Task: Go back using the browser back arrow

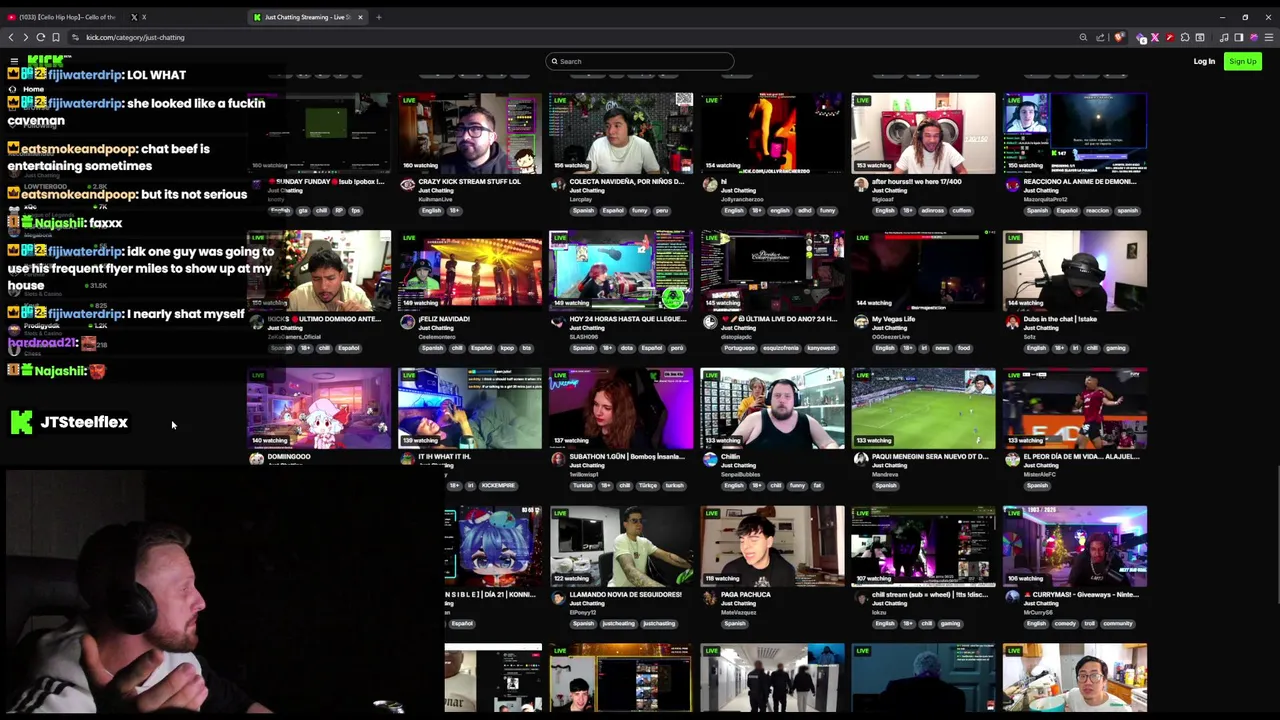Action: [11, 37]
